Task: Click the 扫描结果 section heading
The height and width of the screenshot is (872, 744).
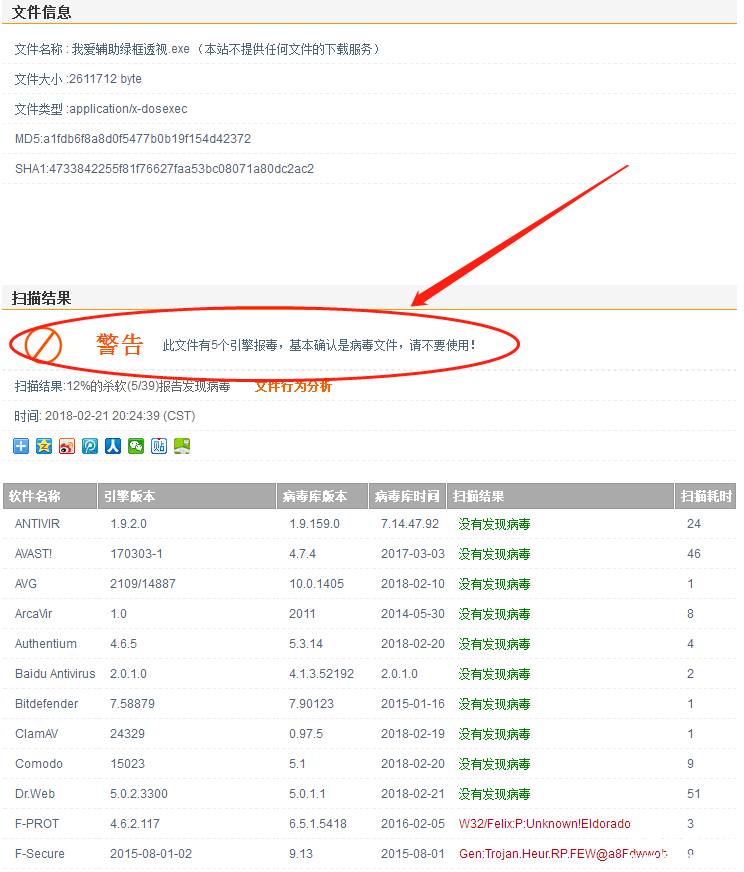Action: click(42, 299)
